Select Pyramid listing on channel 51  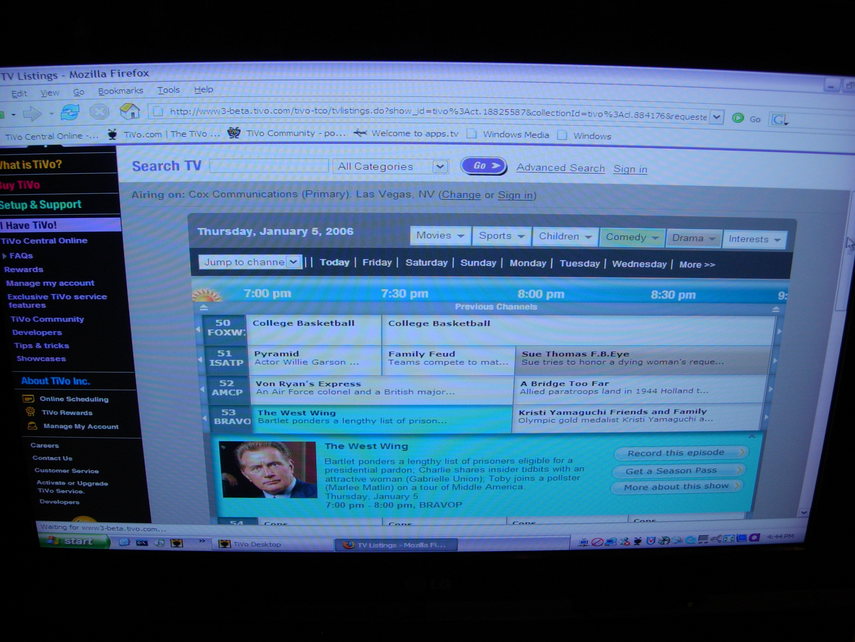click(315, 360)
